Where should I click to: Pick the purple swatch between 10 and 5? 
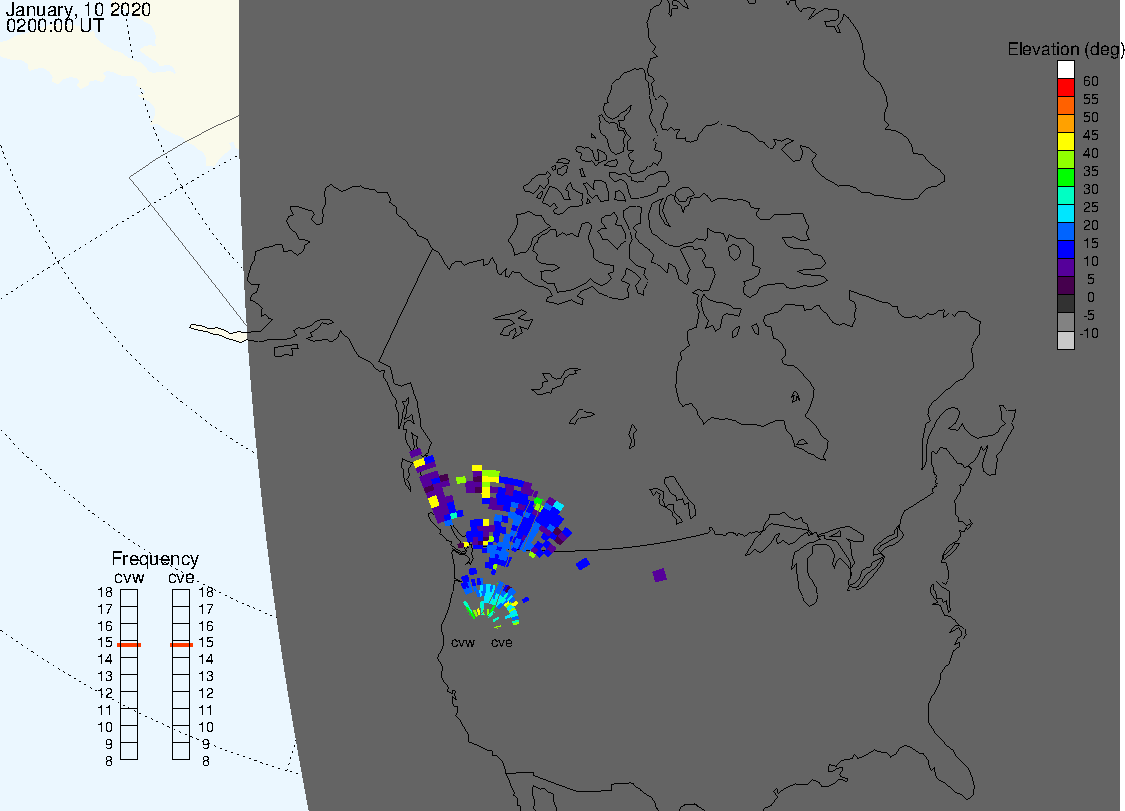[1065, 268]
